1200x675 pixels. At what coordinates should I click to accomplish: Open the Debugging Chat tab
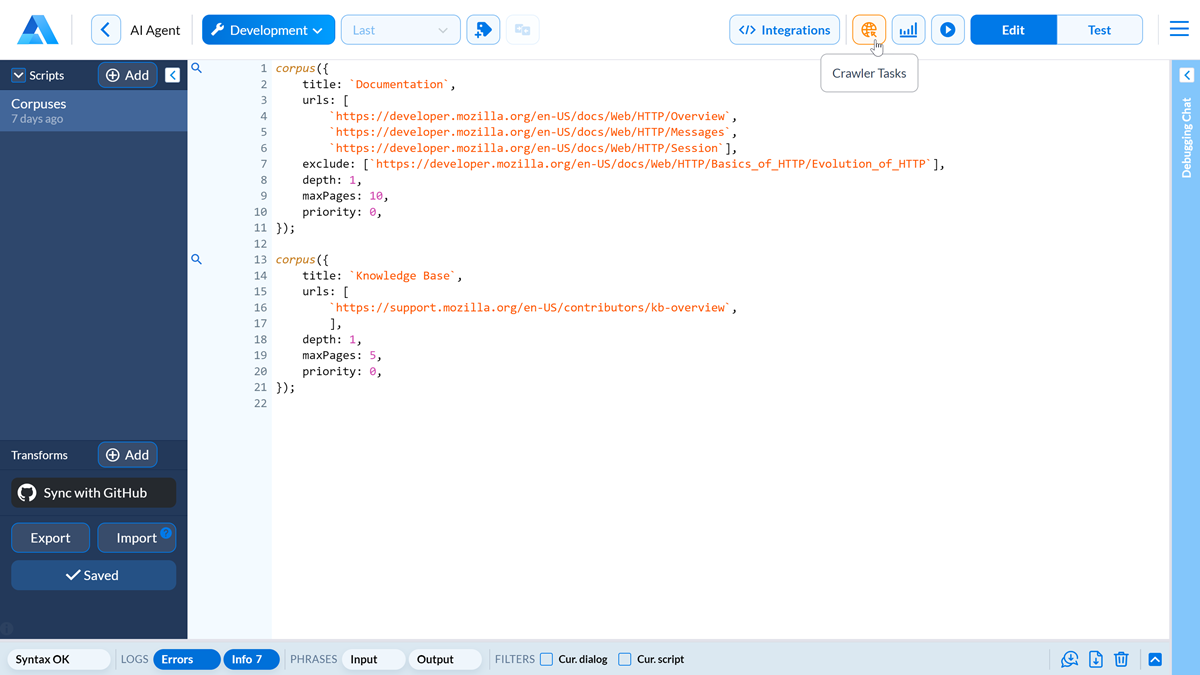[x=1186, y=135]
